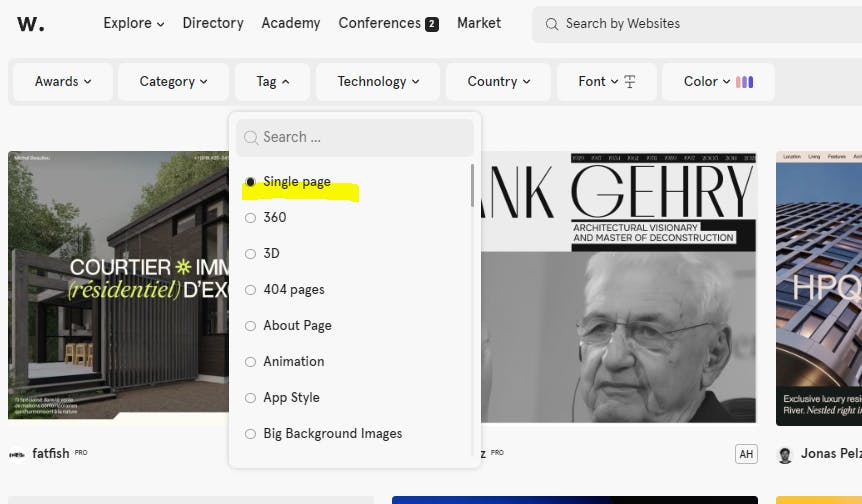Open the Technology filter dropdown
Viewport: 862px width, 504px height.
378,81
